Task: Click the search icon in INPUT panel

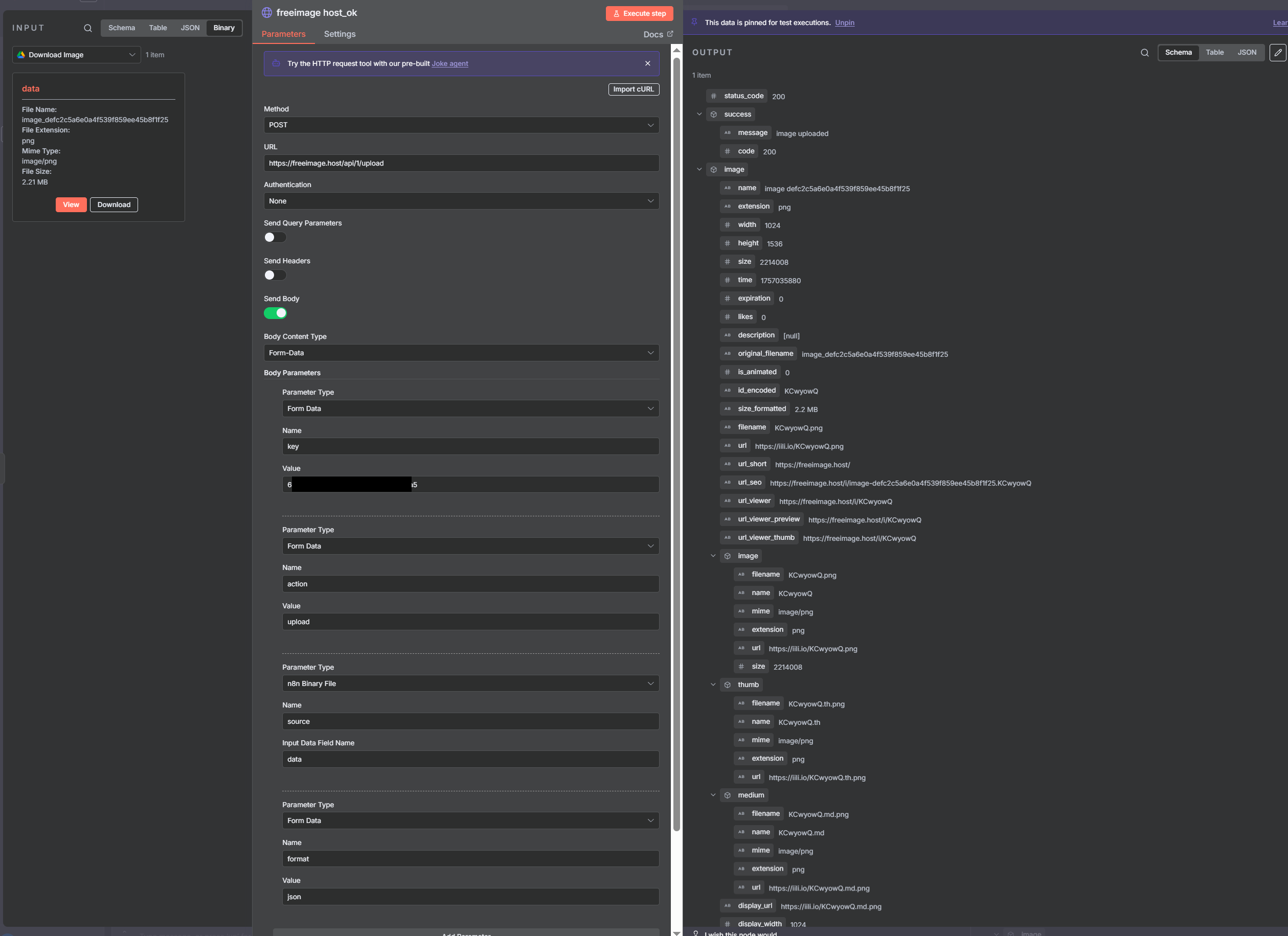Action: pos(87,28)
